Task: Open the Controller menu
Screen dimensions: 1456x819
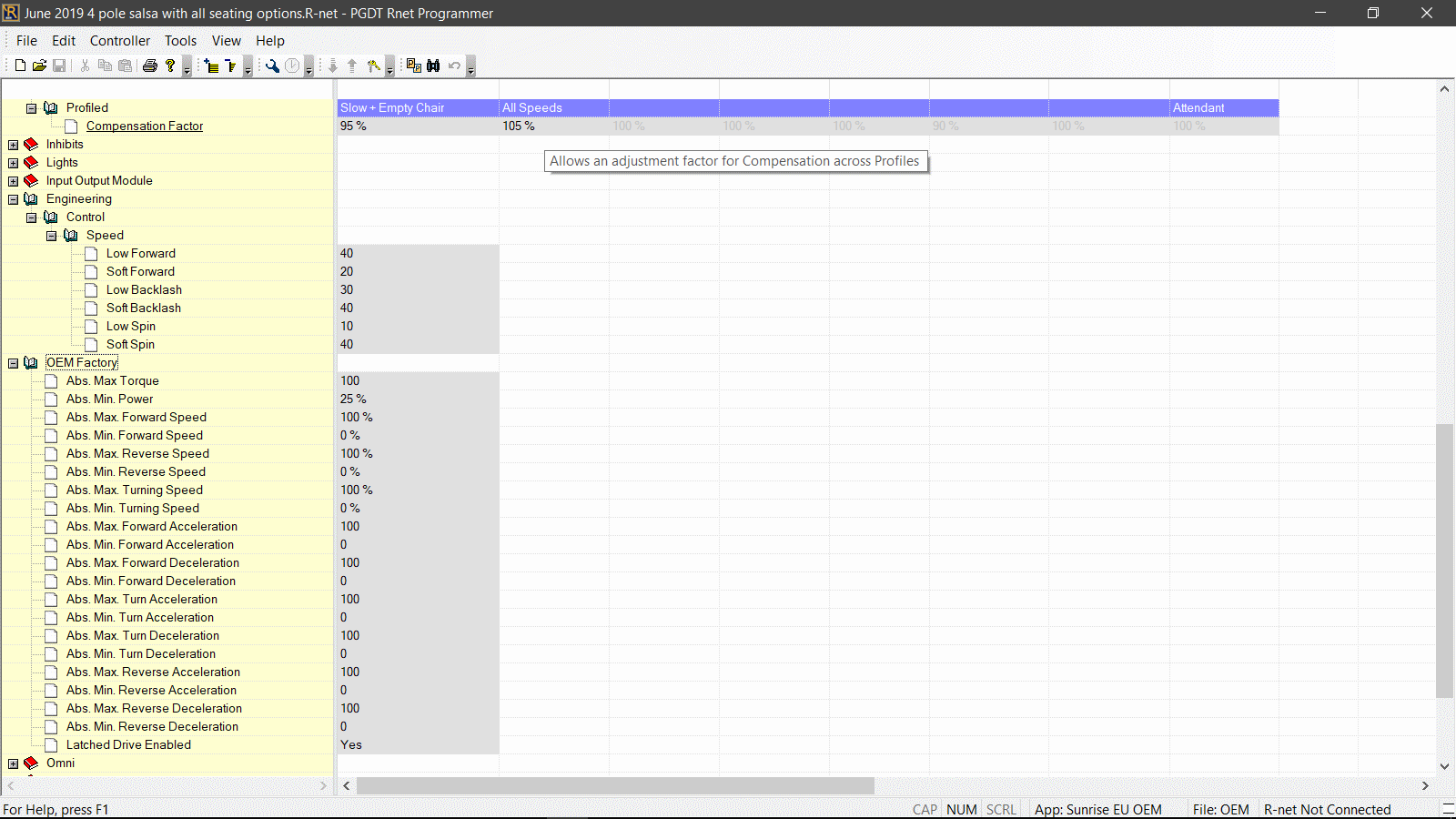Action: coord(119,41)
